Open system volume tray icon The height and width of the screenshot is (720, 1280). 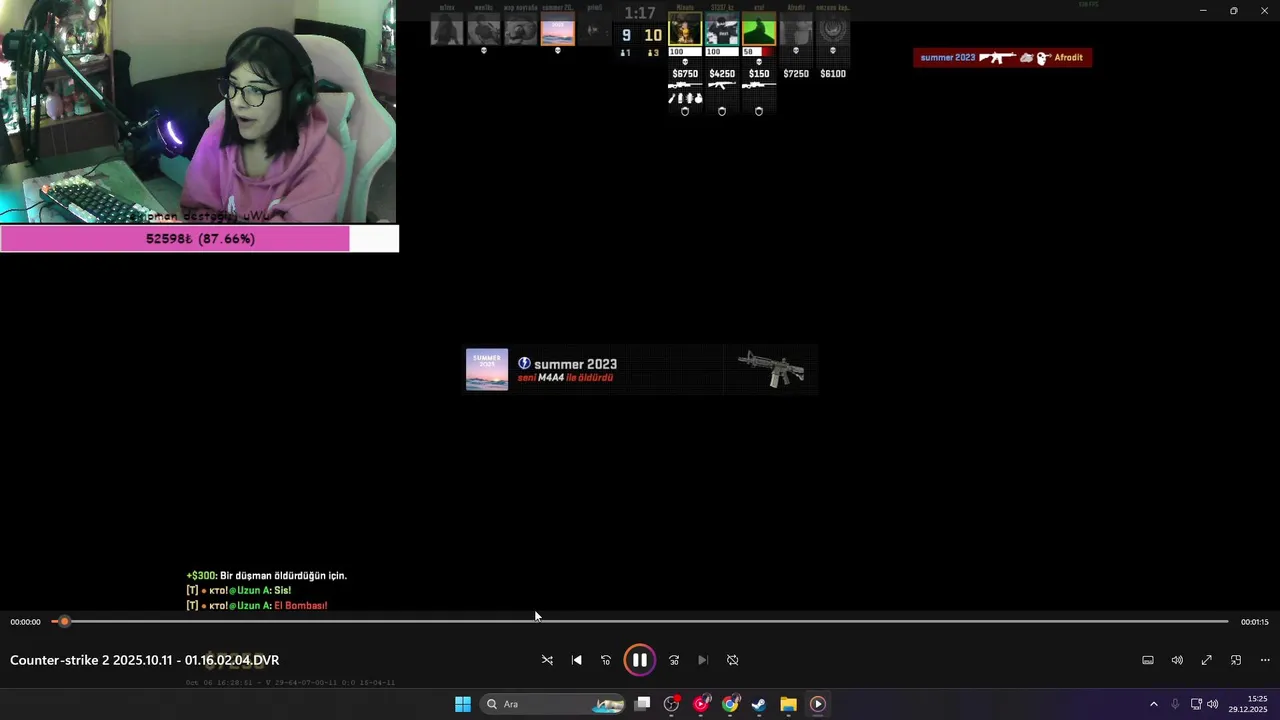pyautogui.click(x=1212, y=704)
